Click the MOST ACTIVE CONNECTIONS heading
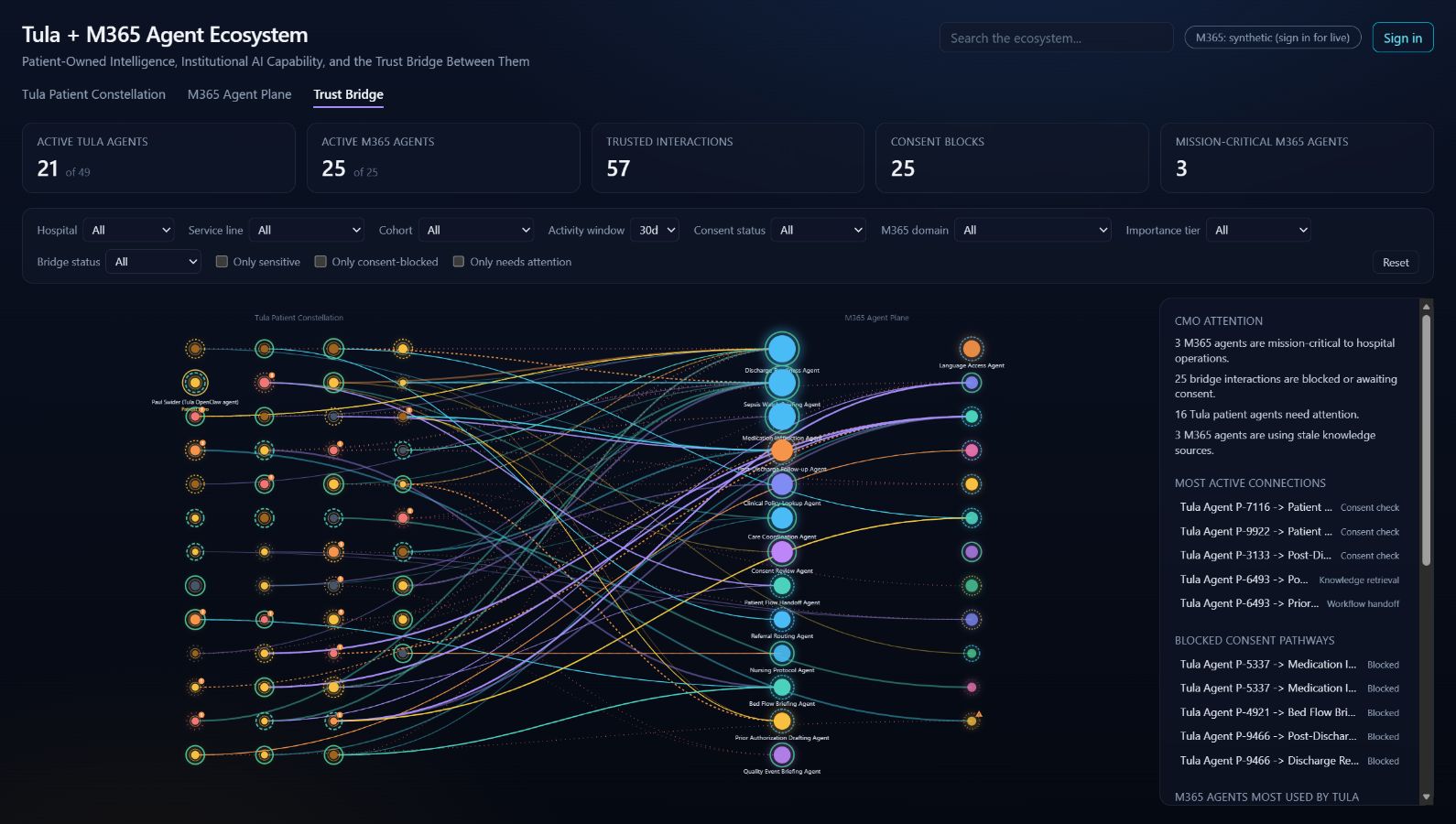Image resolution: width=1456 pixels, height=824 pixels. tap(1250, 483)
